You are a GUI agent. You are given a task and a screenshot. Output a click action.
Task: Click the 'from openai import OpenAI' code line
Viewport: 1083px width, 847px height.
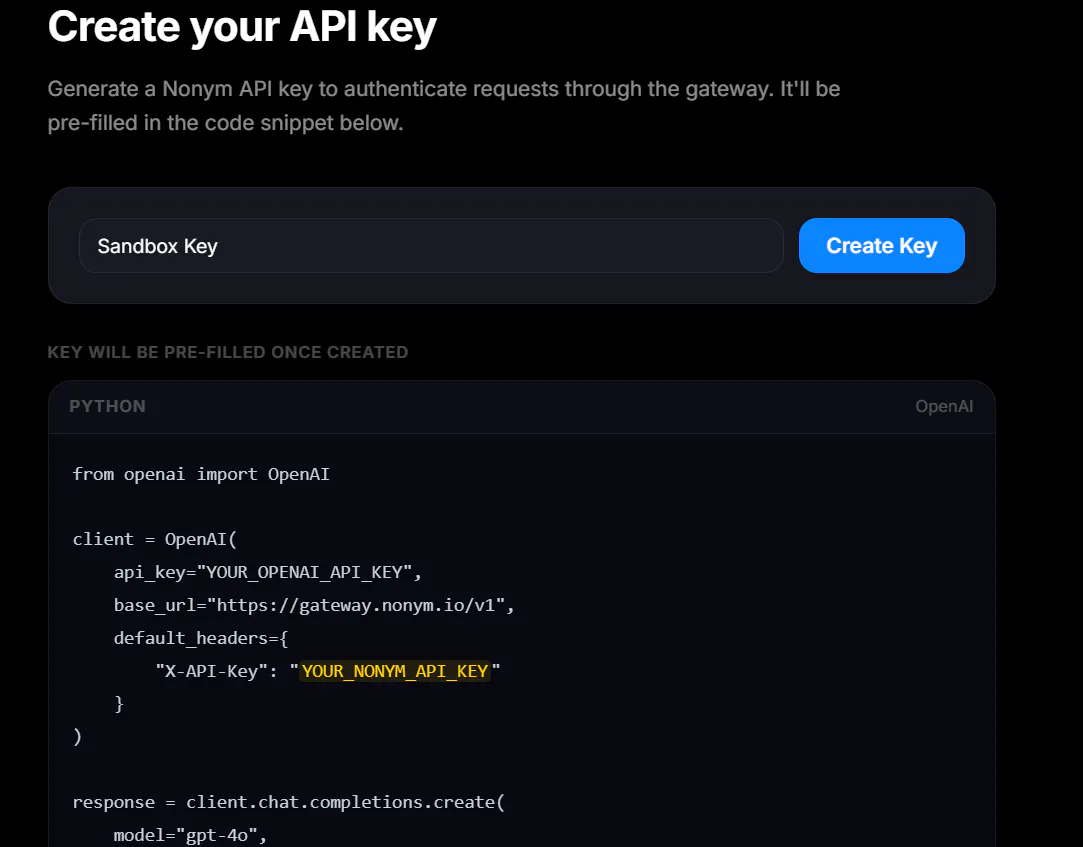[201, 474]
